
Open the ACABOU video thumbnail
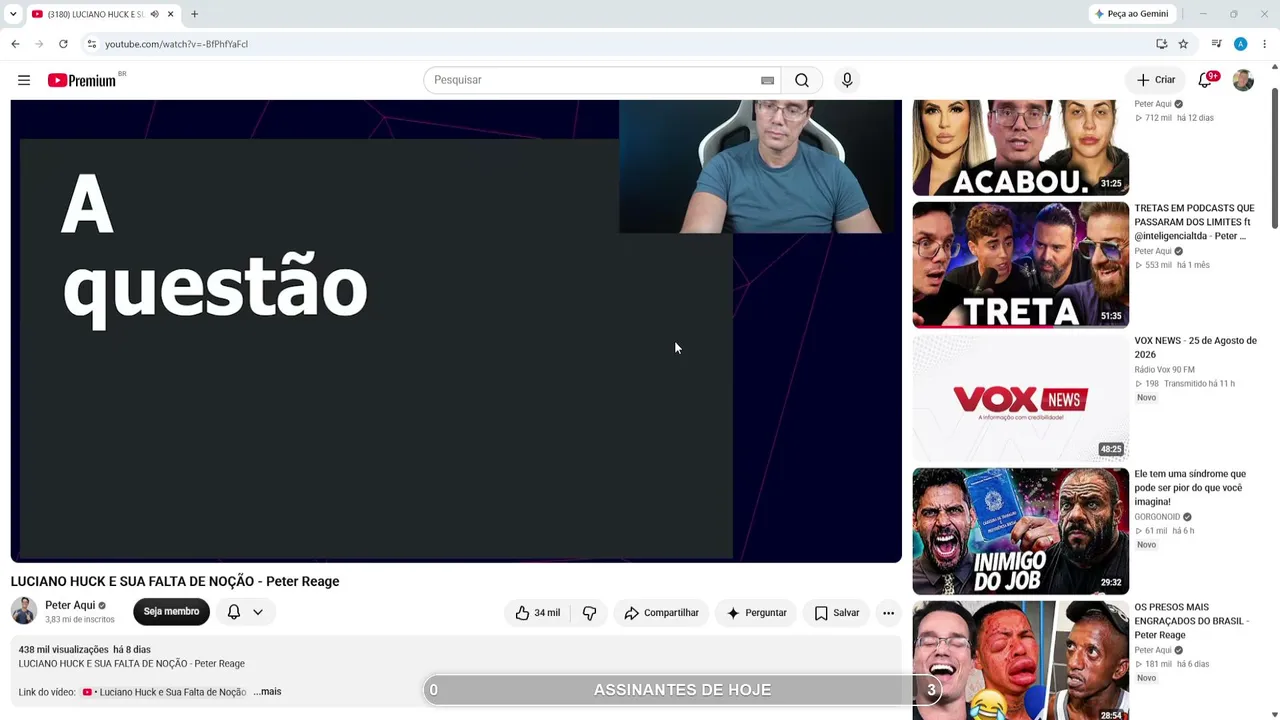(x=1020, y=148)
